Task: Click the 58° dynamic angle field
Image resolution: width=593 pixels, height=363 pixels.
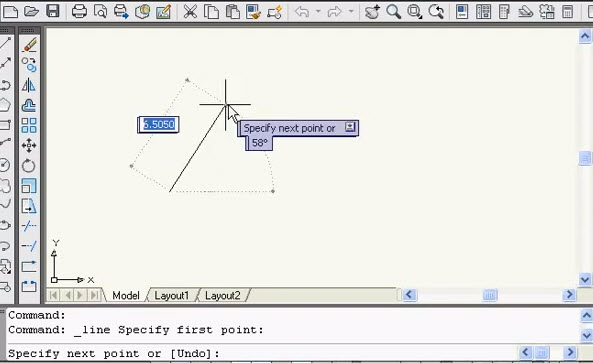Action: click(259, 143)
